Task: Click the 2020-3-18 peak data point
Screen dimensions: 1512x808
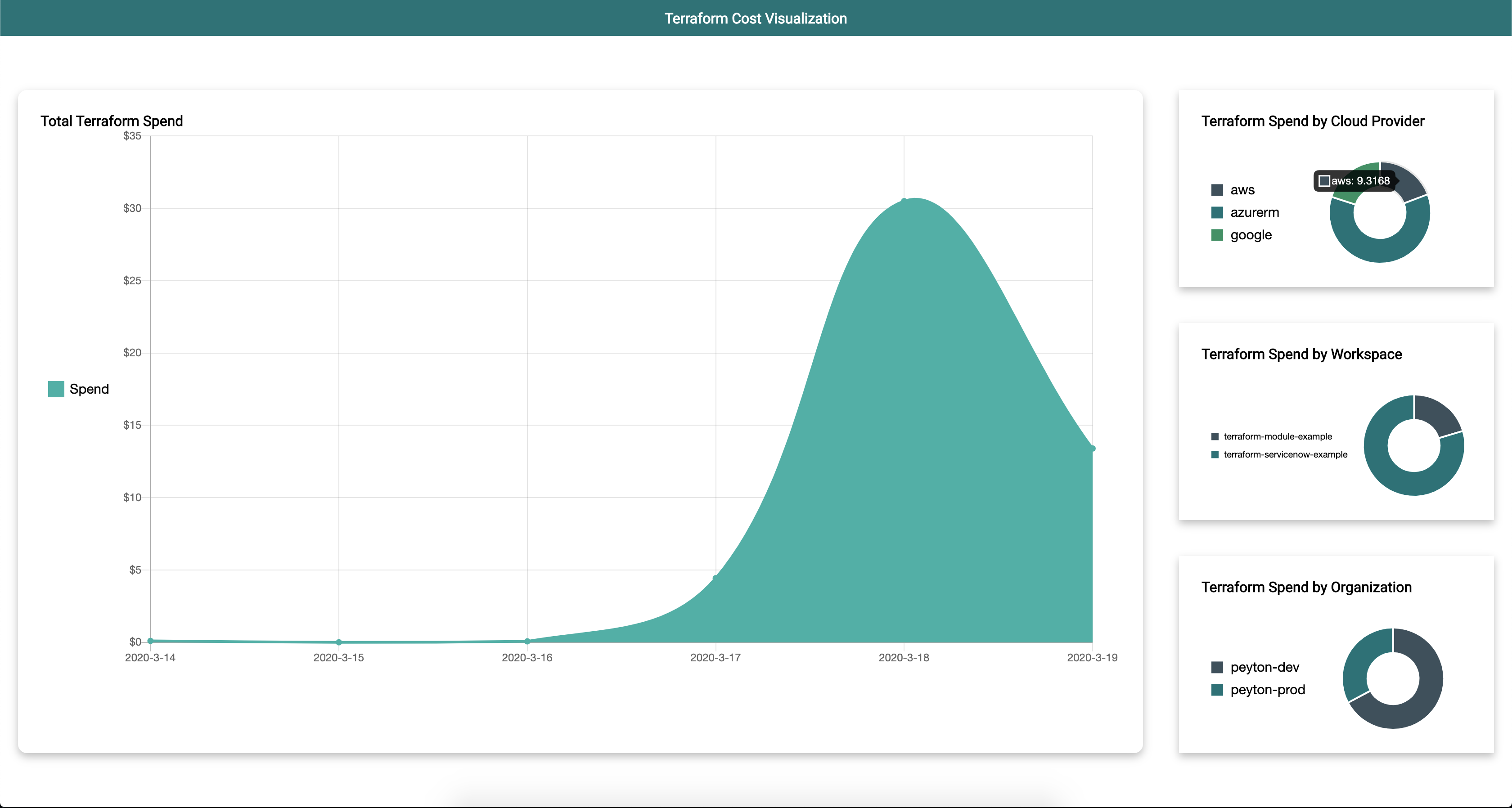Action: click(904, 201)
